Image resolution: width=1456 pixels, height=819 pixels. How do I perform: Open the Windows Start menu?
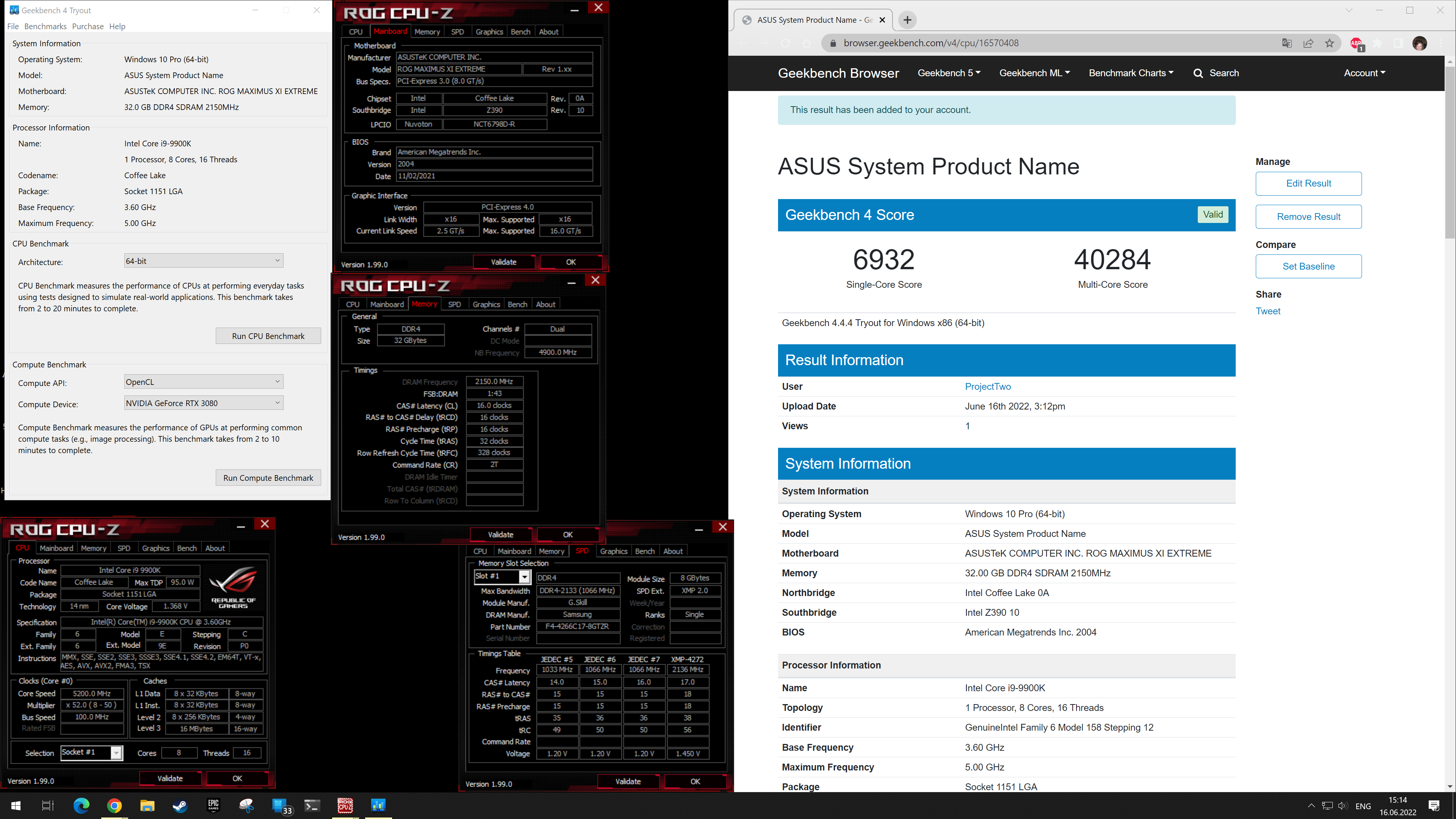pos(16,805)
